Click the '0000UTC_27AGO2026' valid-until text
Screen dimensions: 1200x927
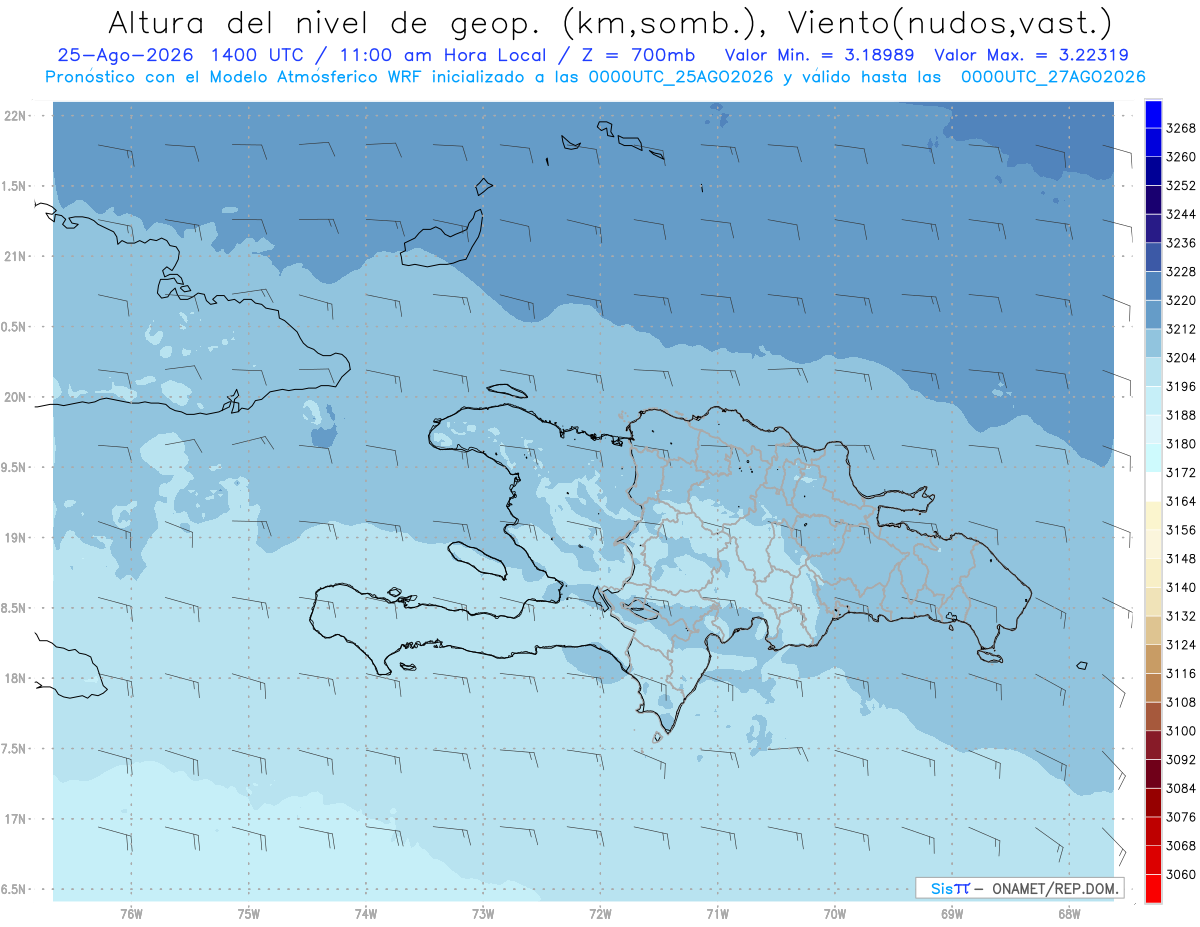(x=1053, y=77)
